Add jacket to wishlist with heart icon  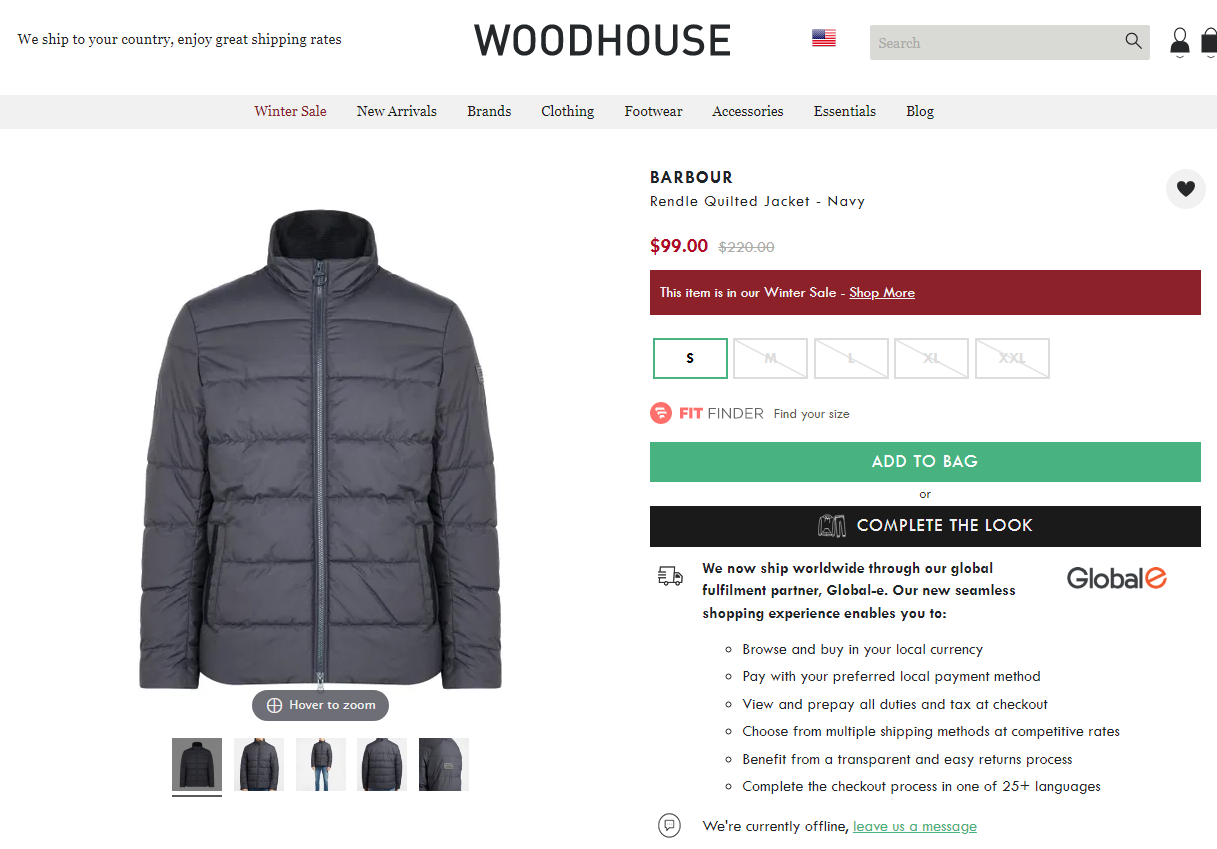(x=1186, y=189)
